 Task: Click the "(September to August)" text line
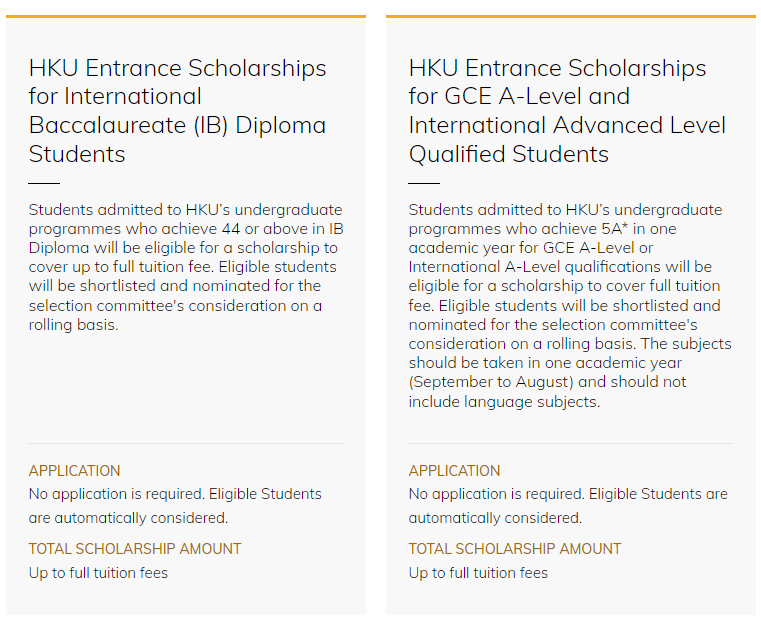545,382
